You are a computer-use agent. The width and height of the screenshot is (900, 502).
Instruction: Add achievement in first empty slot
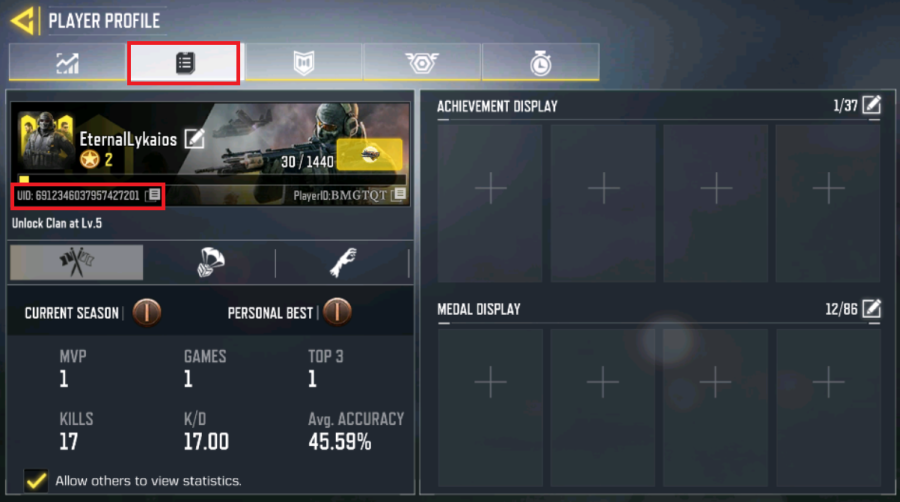click(x=490, y=188)
